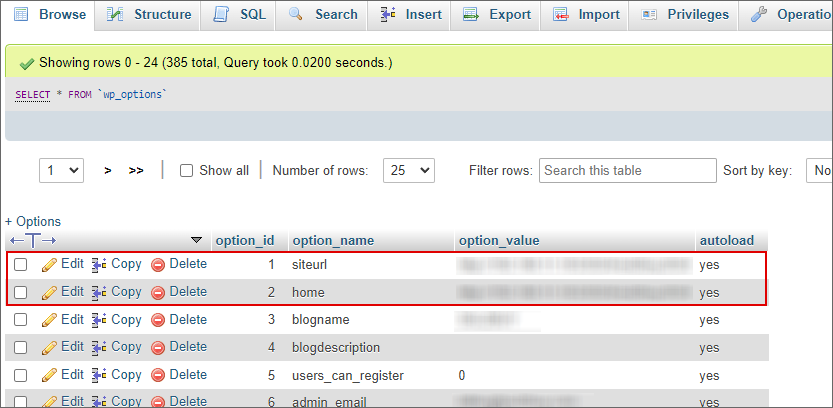Viewport: 833px width, 408px height.
Task: Select the home row checkbox
Action: (x=20, y=292)
